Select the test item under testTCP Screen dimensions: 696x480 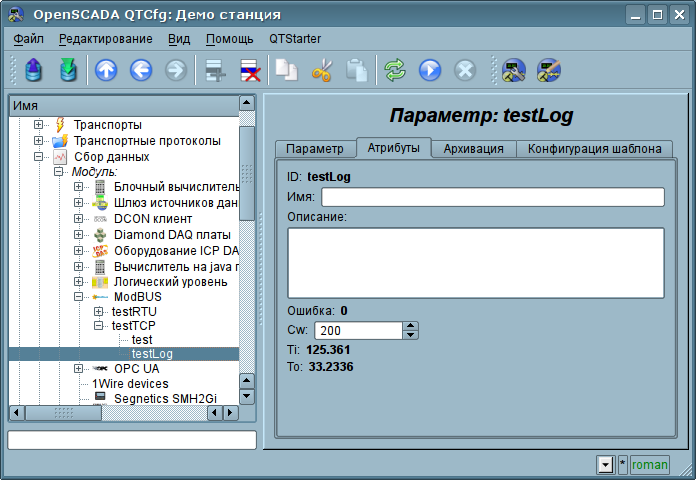pos(142,340)
